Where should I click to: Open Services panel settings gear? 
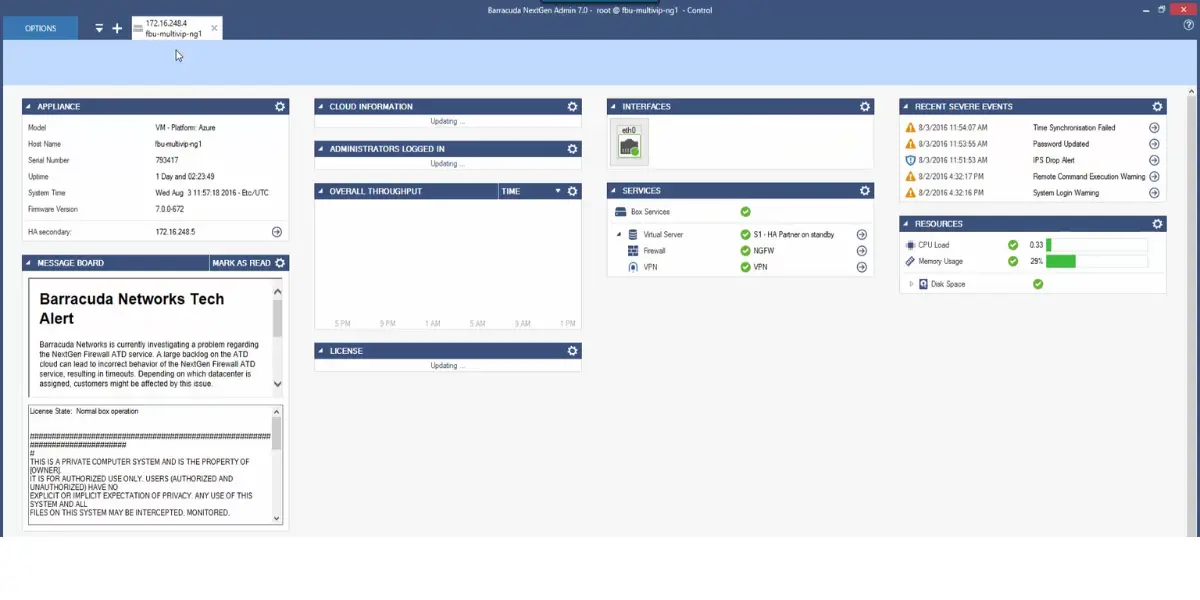[x=865, y=190]
